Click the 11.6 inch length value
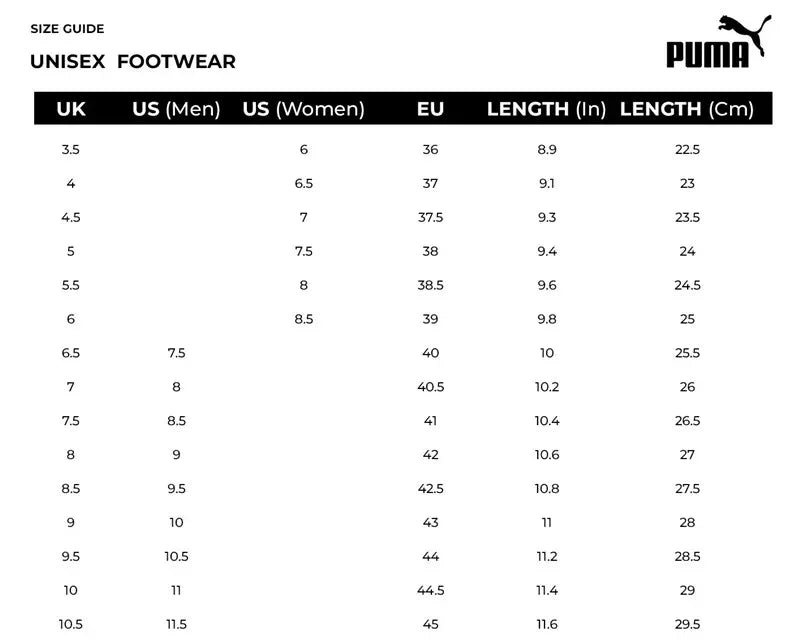The height and width of the screenshot is (642, 800). (547, 624)
